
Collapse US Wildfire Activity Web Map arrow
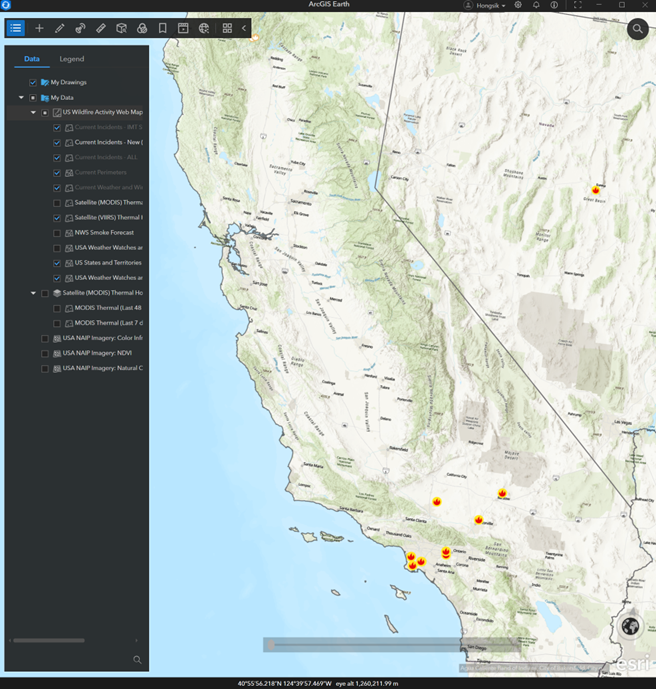pyautogui.click(x=33, y=112)
